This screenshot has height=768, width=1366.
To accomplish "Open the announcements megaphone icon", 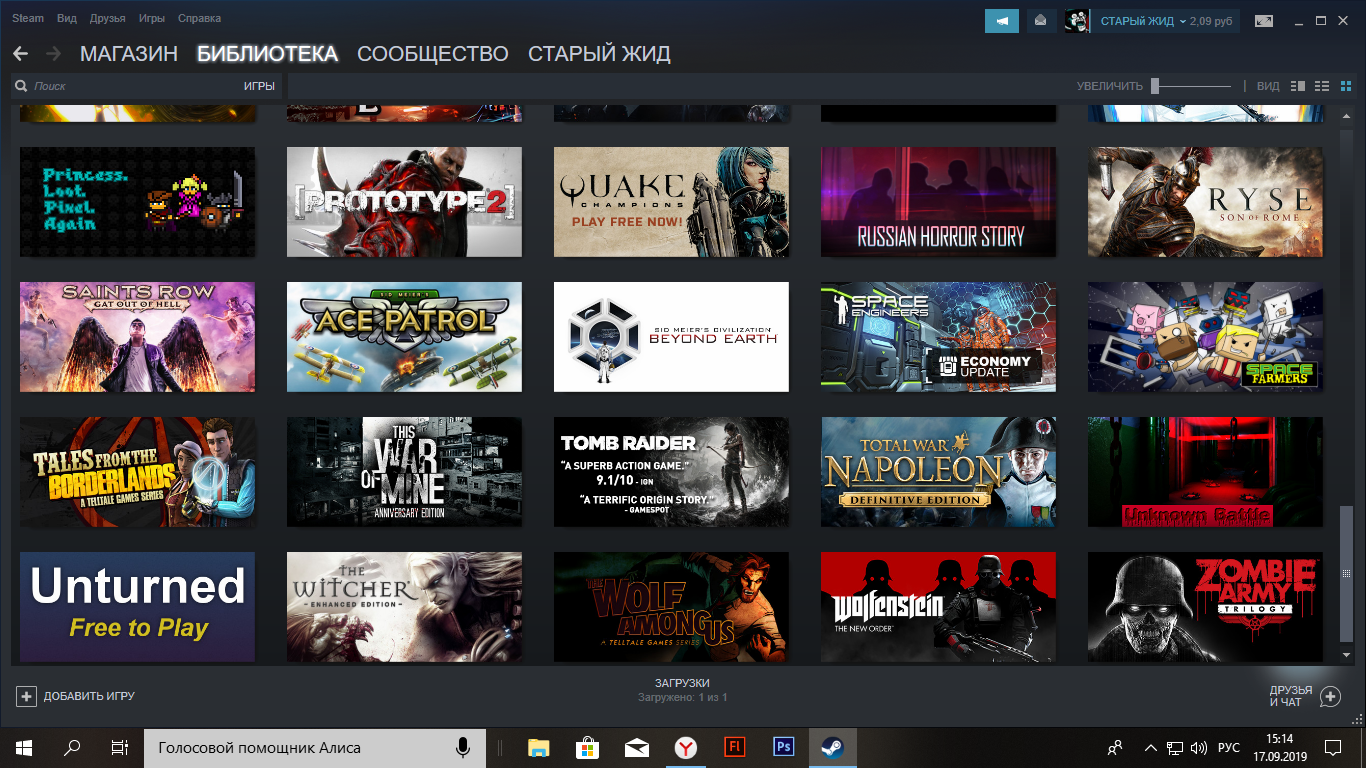I will [x=1001, y=20].
